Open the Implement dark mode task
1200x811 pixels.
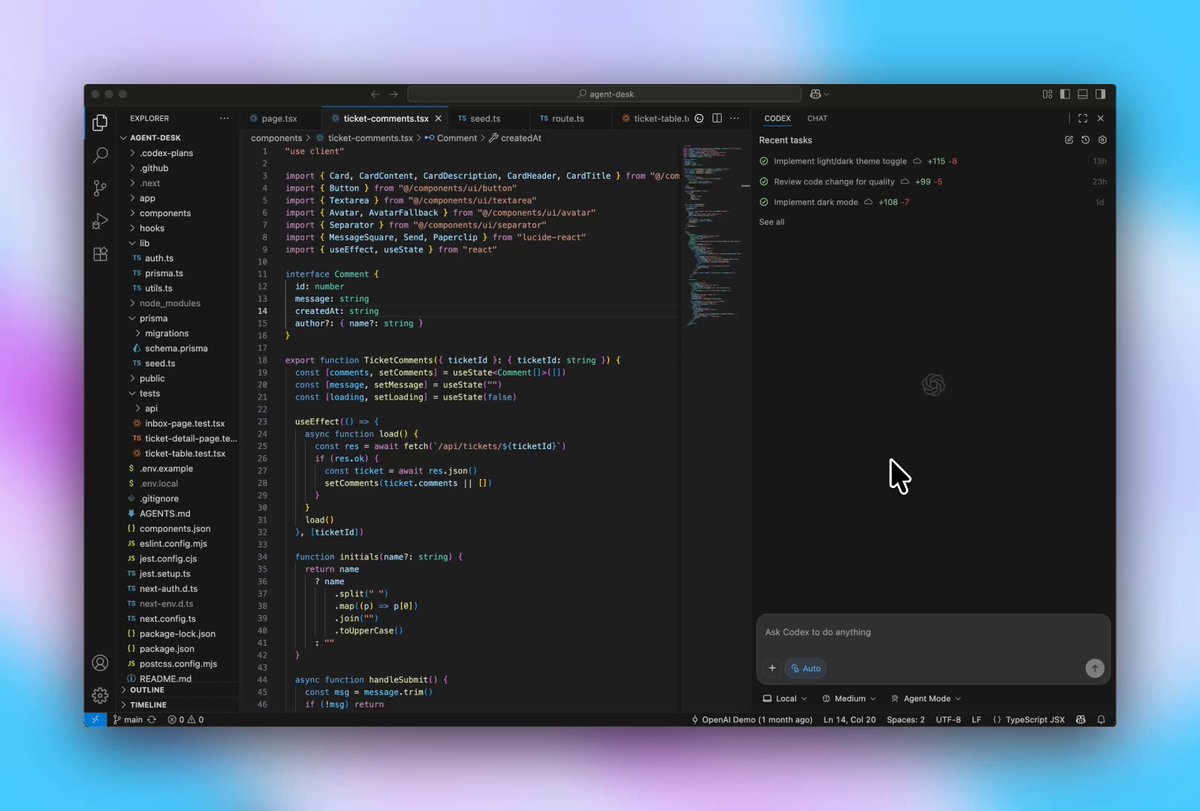coord(933,202)
